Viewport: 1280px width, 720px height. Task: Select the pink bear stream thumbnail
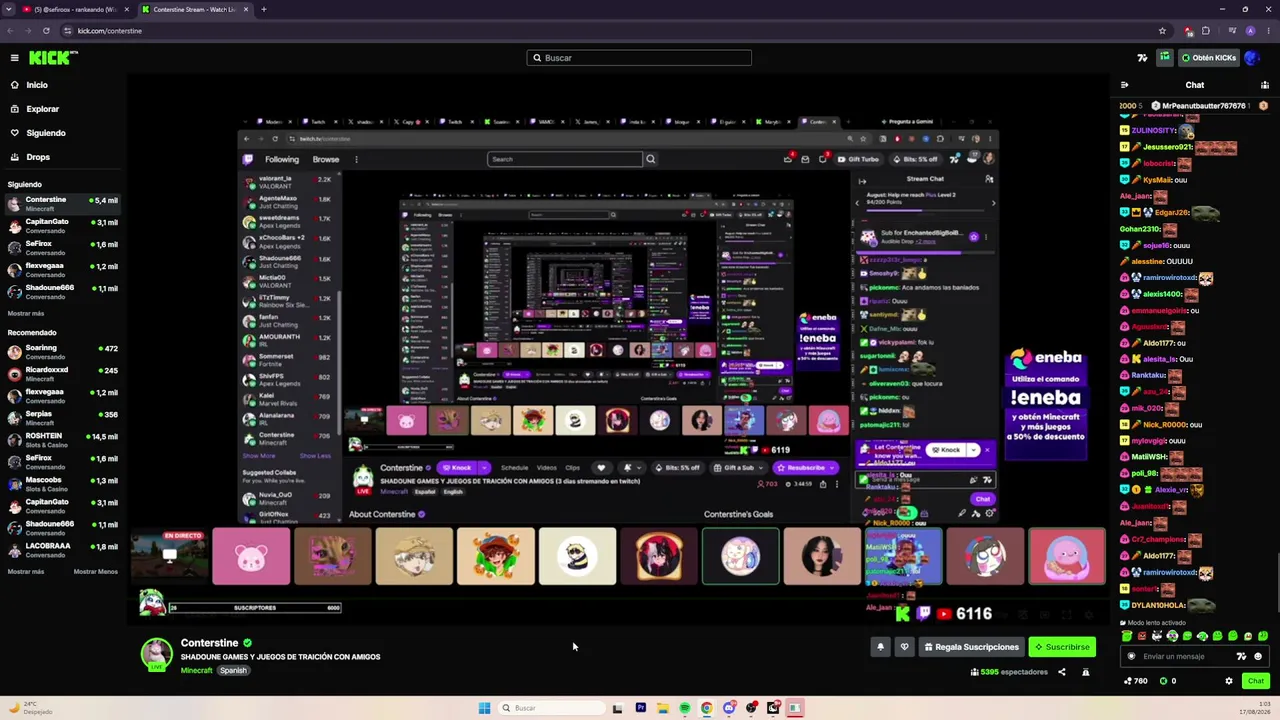pos(251,556)
